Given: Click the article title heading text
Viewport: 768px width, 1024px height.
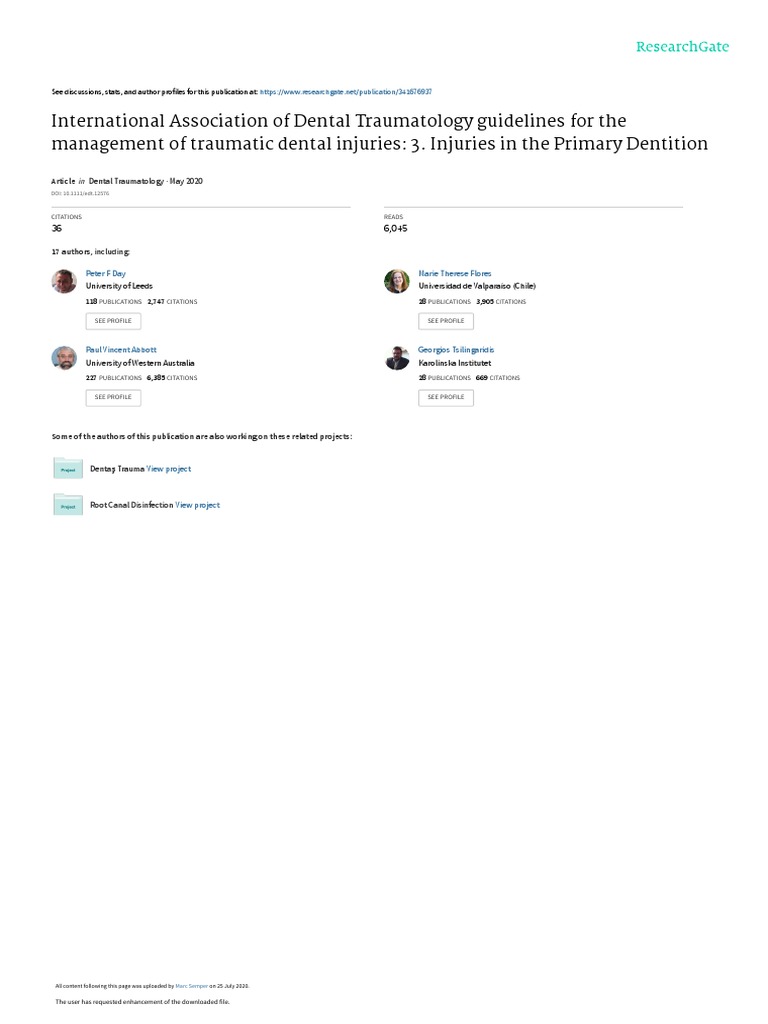Looking at the screenshot, I should click(x=379, y=132).
